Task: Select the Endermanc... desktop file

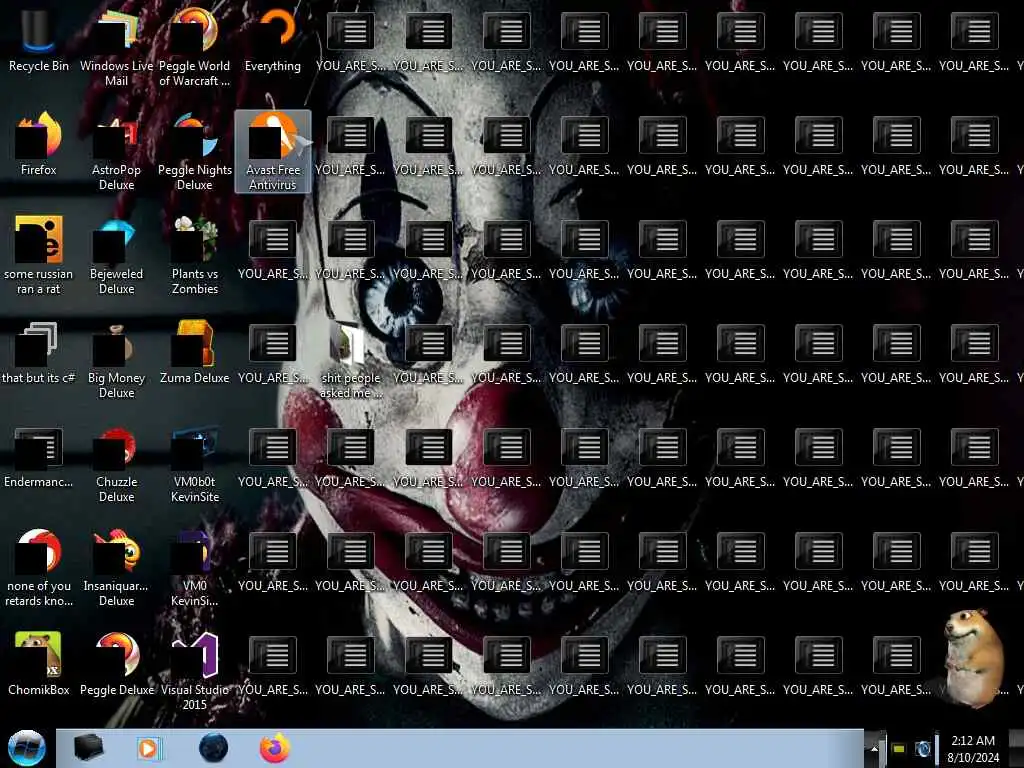Action: (x=39, y=456)
